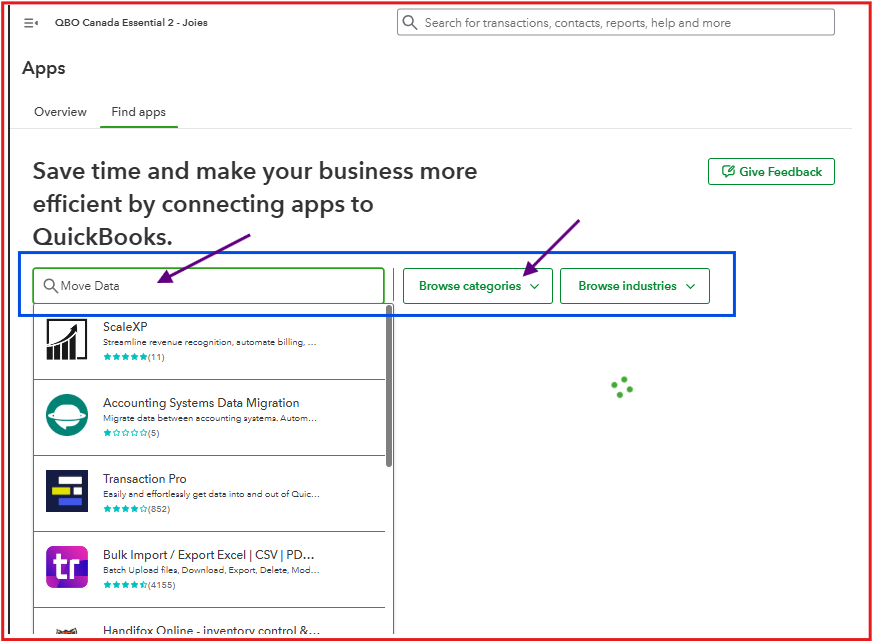The width and height of the screenshot is (872, 641).
Task: Expand the Browse categories dropdown
Action: pos(478,286)
